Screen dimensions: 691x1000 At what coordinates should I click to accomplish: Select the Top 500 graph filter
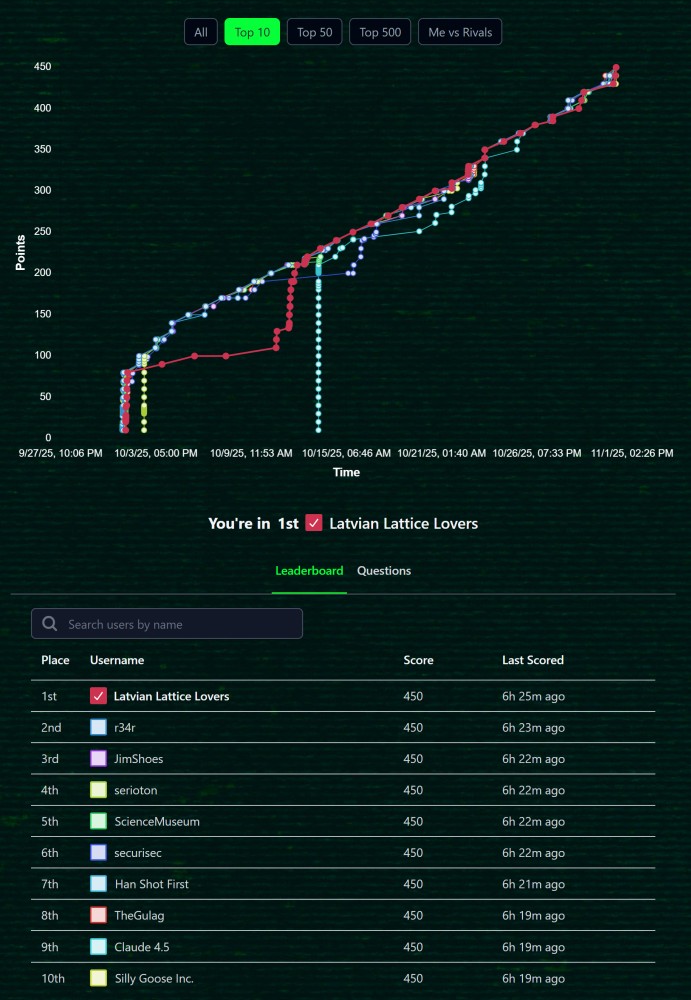[380, 32]
